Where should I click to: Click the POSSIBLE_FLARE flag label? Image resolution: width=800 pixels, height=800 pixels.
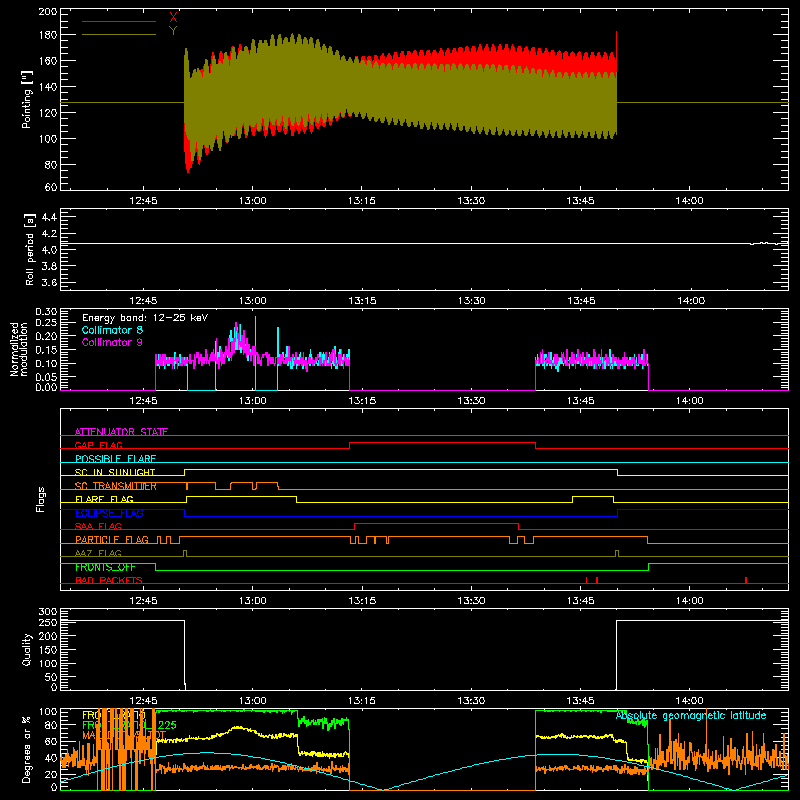tap(115, 459)
